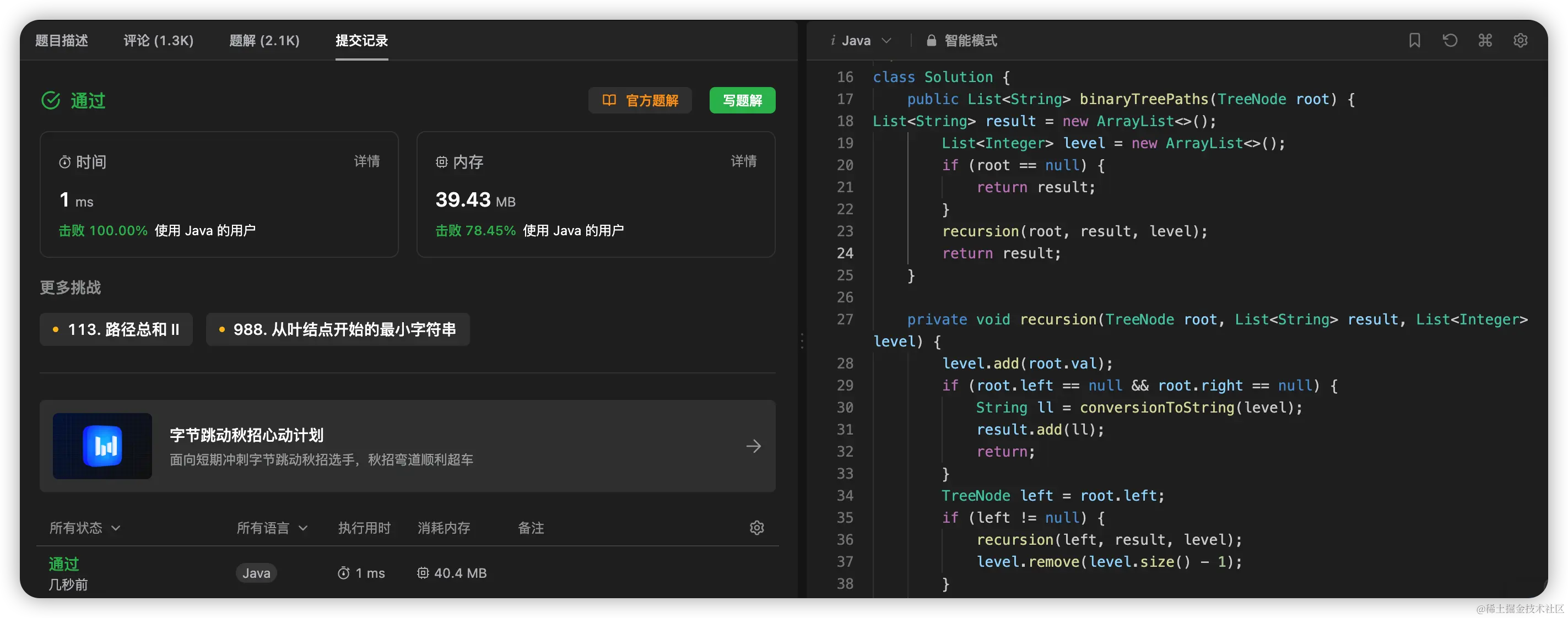Click the 官方题解 button
This screenshot has height=618, width=1568.
(x=640, y=100)
